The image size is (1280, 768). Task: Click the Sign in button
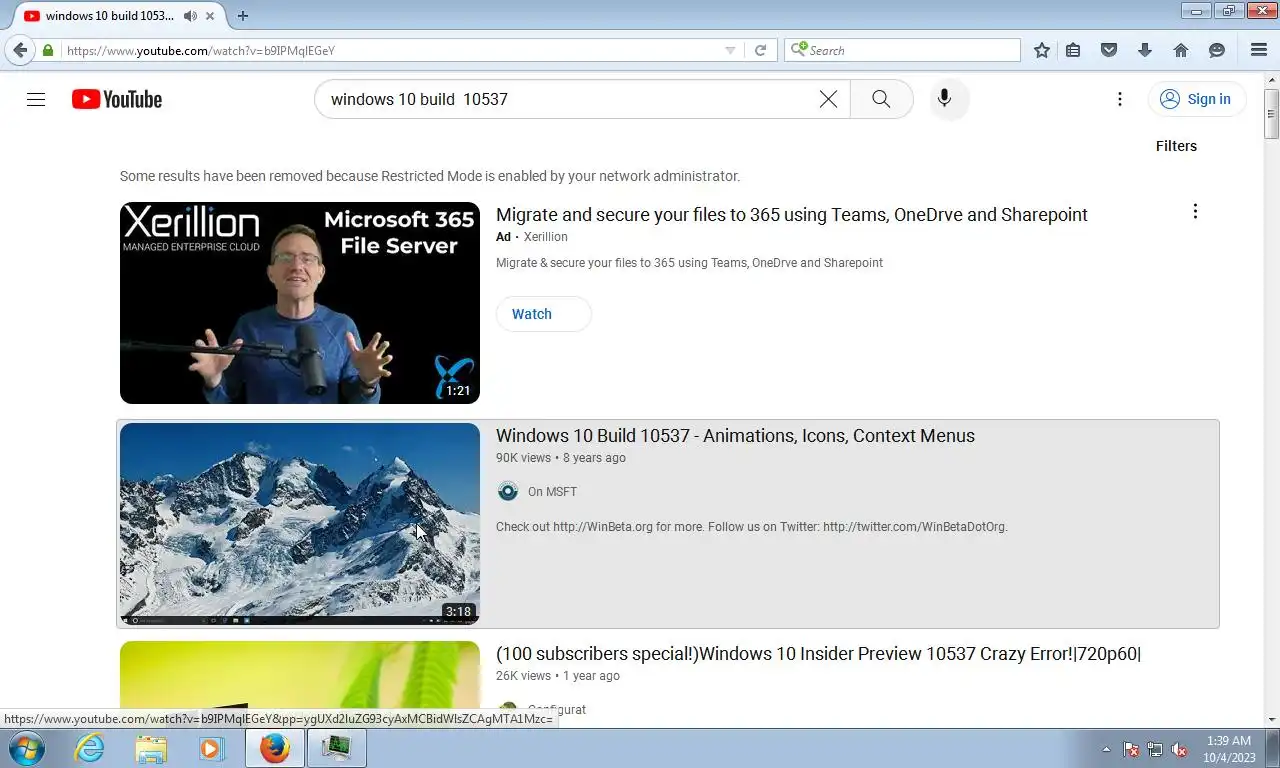coord(1197,99)
